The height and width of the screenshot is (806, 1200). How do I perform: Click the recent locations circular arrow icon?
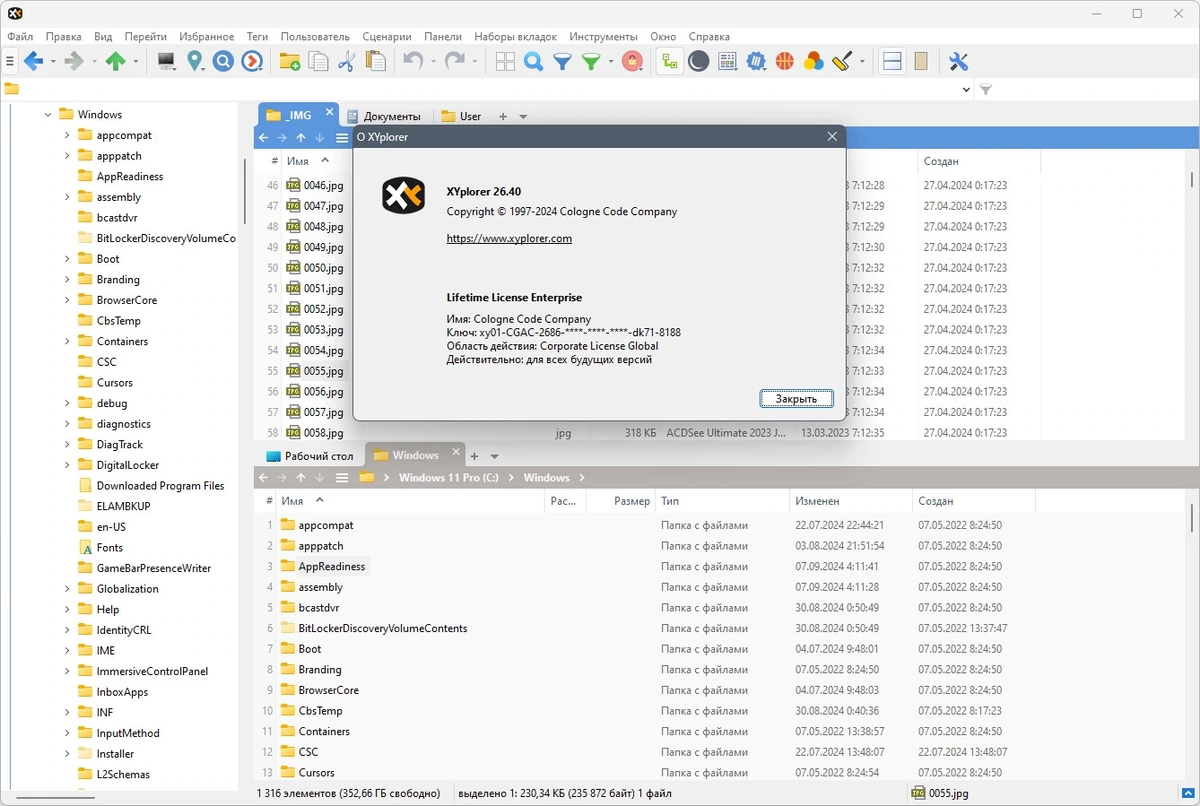(252, 62)
